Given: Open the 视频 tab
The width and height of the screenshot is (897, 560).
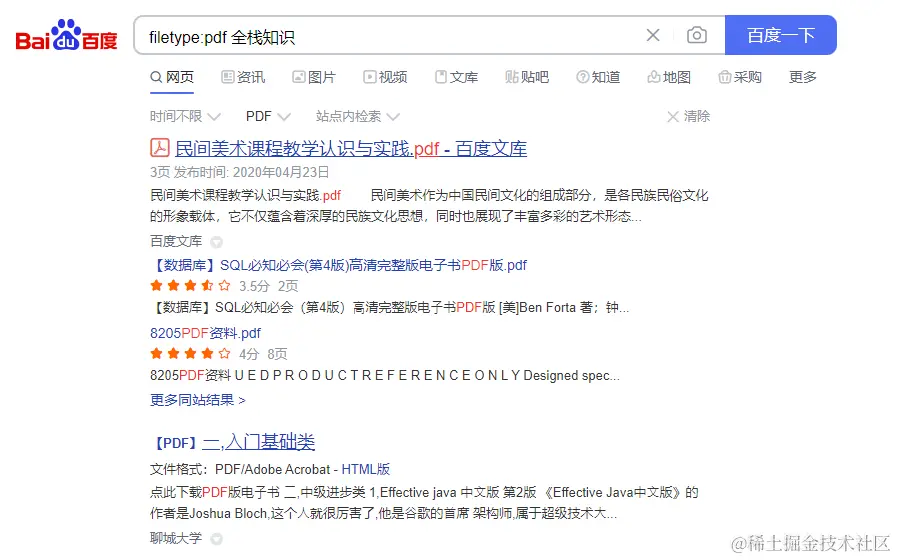Looking at the screenshot, I should 385,77.
